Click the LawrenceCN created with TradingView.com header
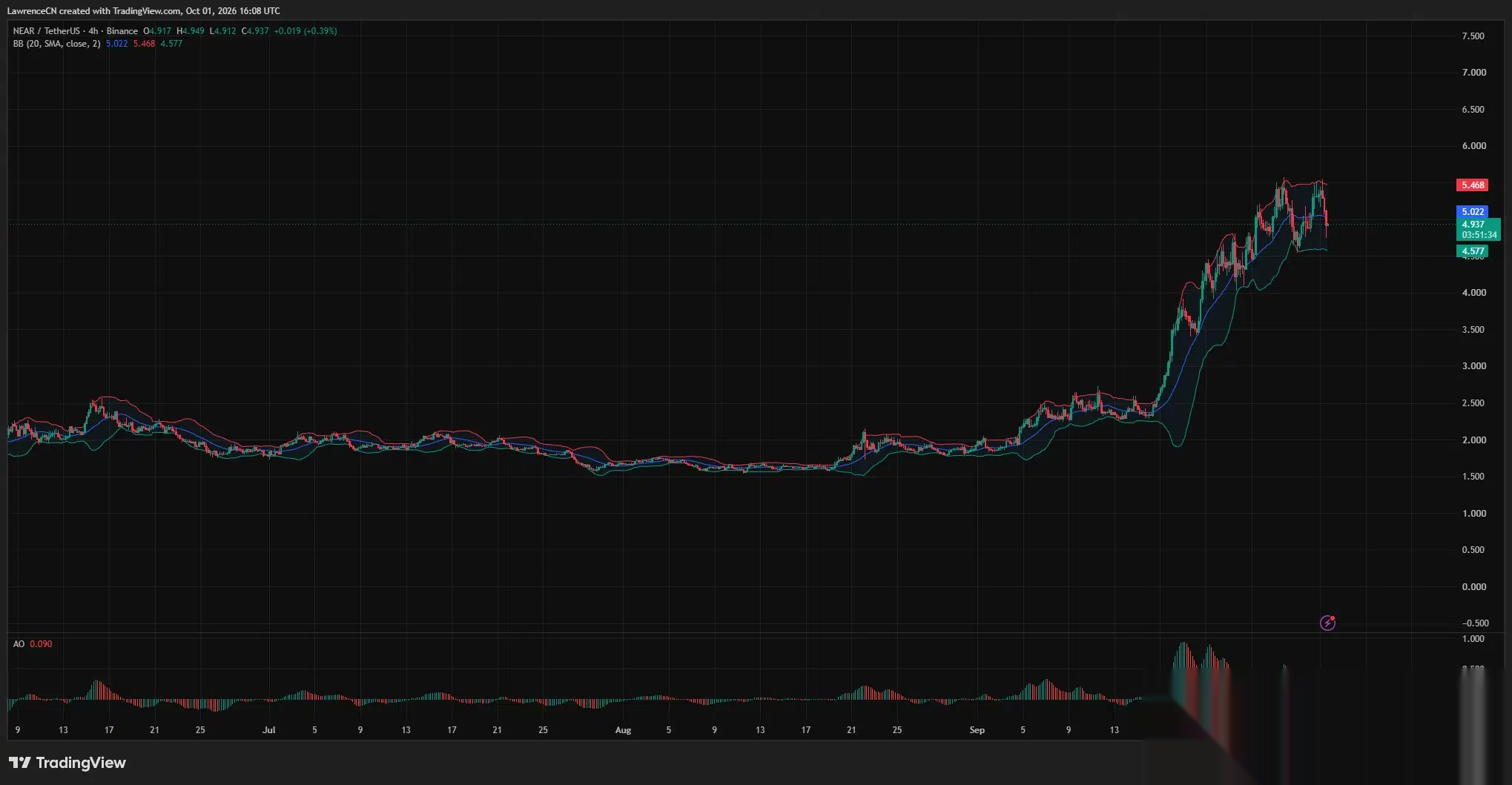 144,11
